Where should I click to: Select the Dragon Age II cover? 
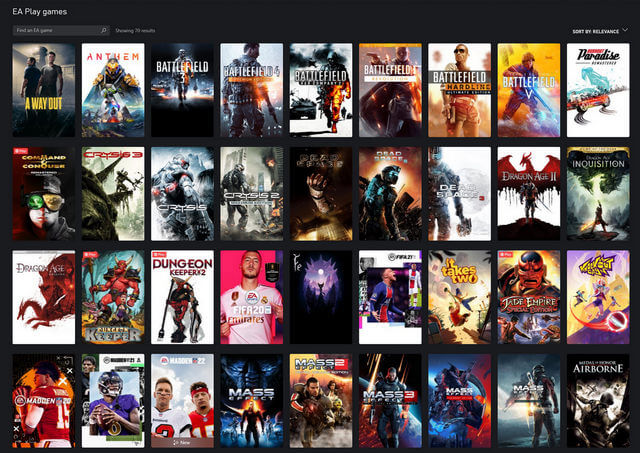[529, 194]
